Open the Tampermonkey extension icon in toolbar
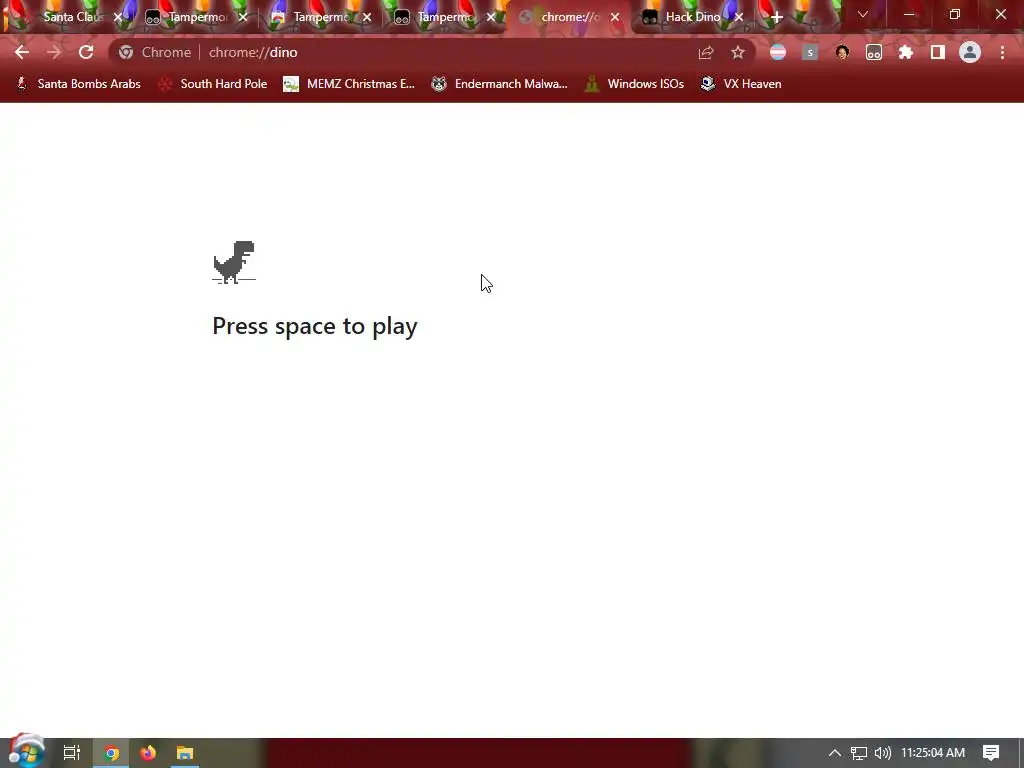Image resolution: width=1024 pixels, height=768 pixels. (874, 52)
